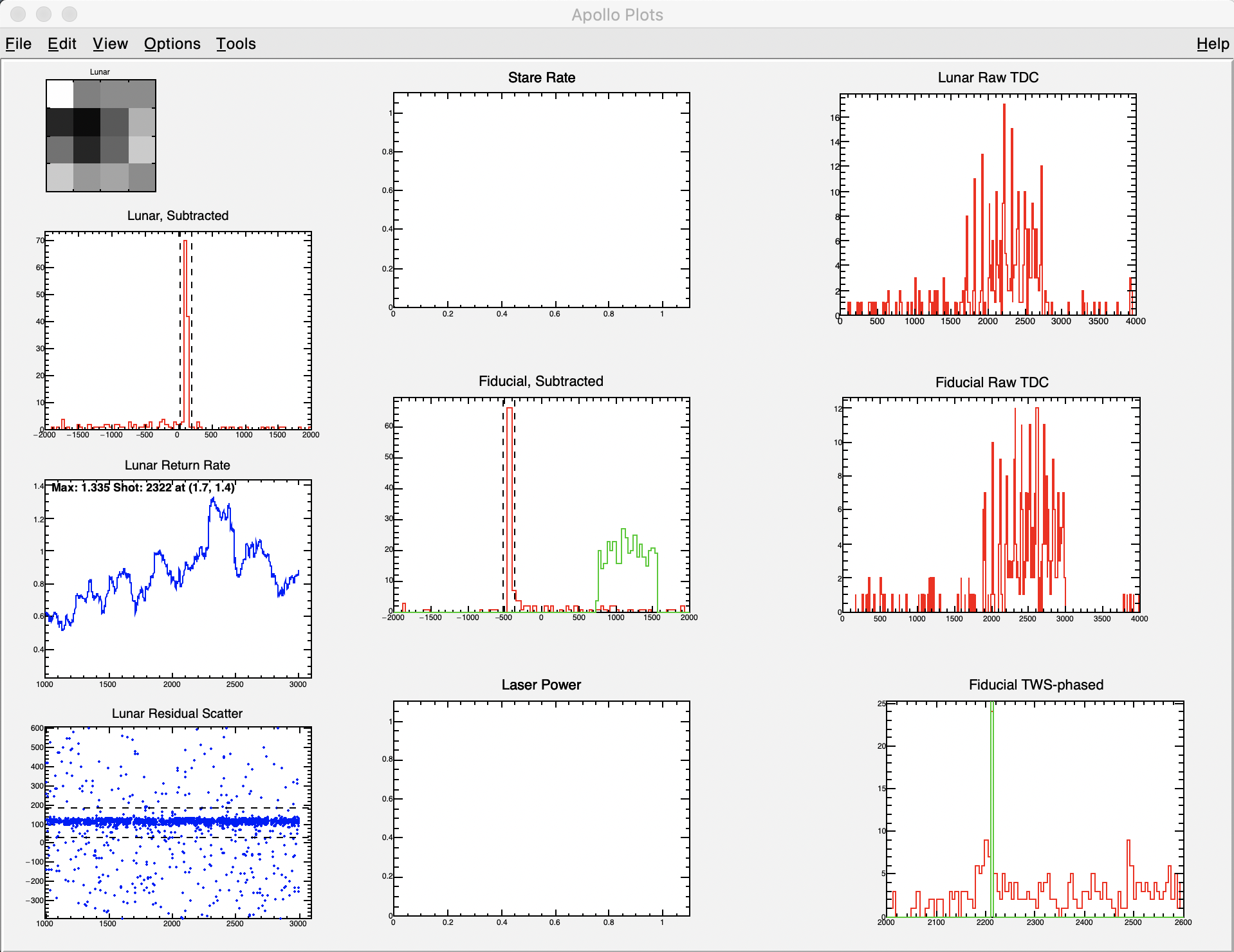Click the Lunar Return Rate title
Image resolution: width=1234 pixels, height=952 pixels.
(178, 465)
